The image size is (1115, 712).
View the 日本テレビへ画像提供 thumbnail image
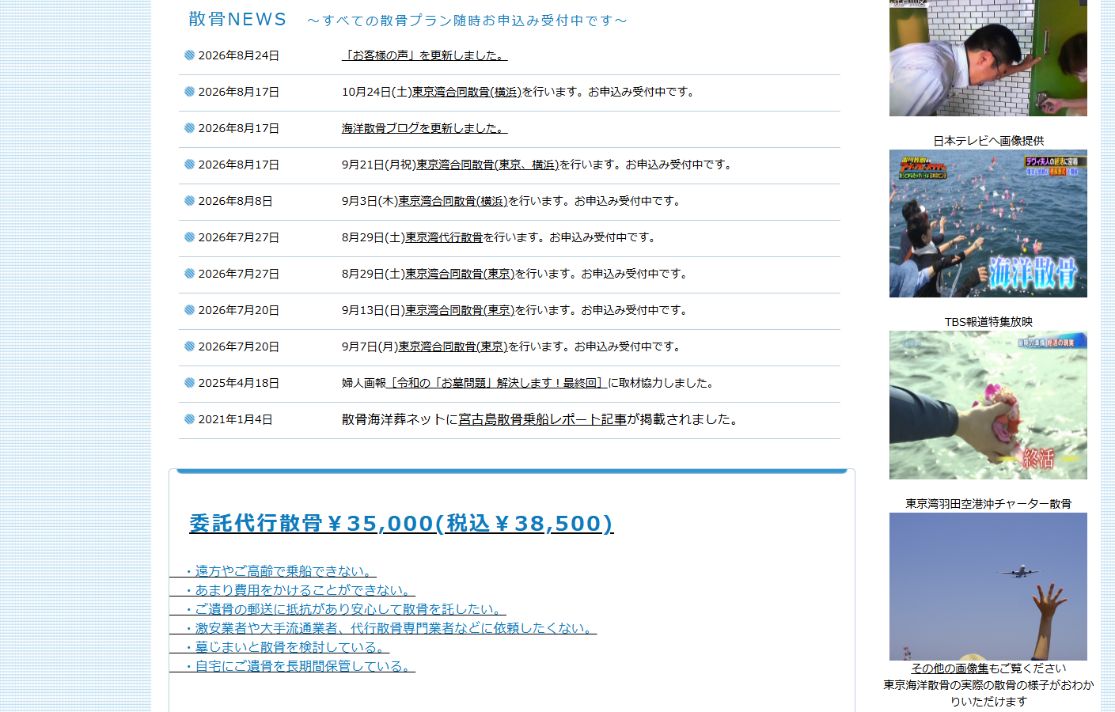pos(988,223)
